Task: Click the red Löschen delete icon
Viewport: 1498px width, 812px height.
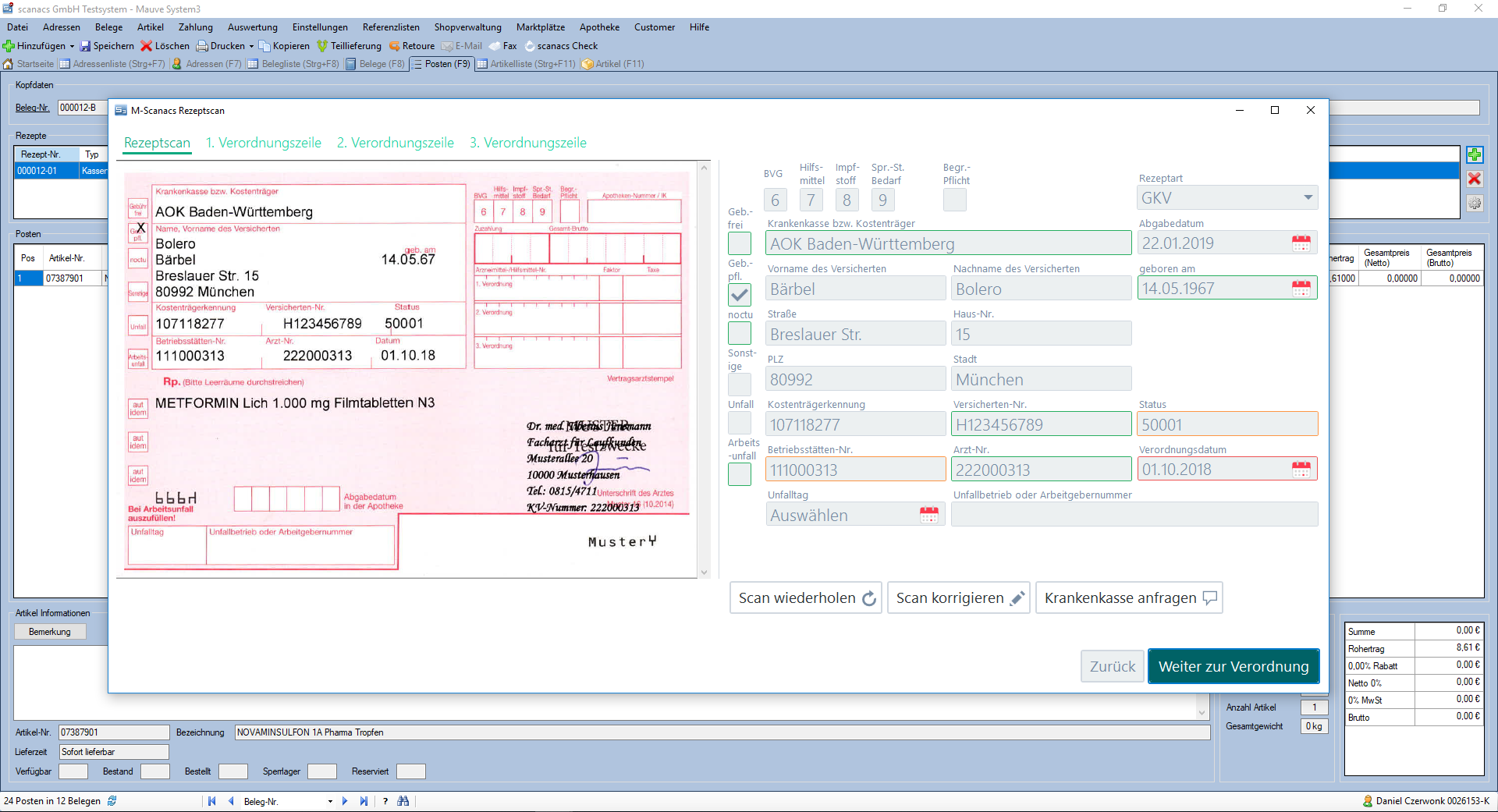Action: 146,46
